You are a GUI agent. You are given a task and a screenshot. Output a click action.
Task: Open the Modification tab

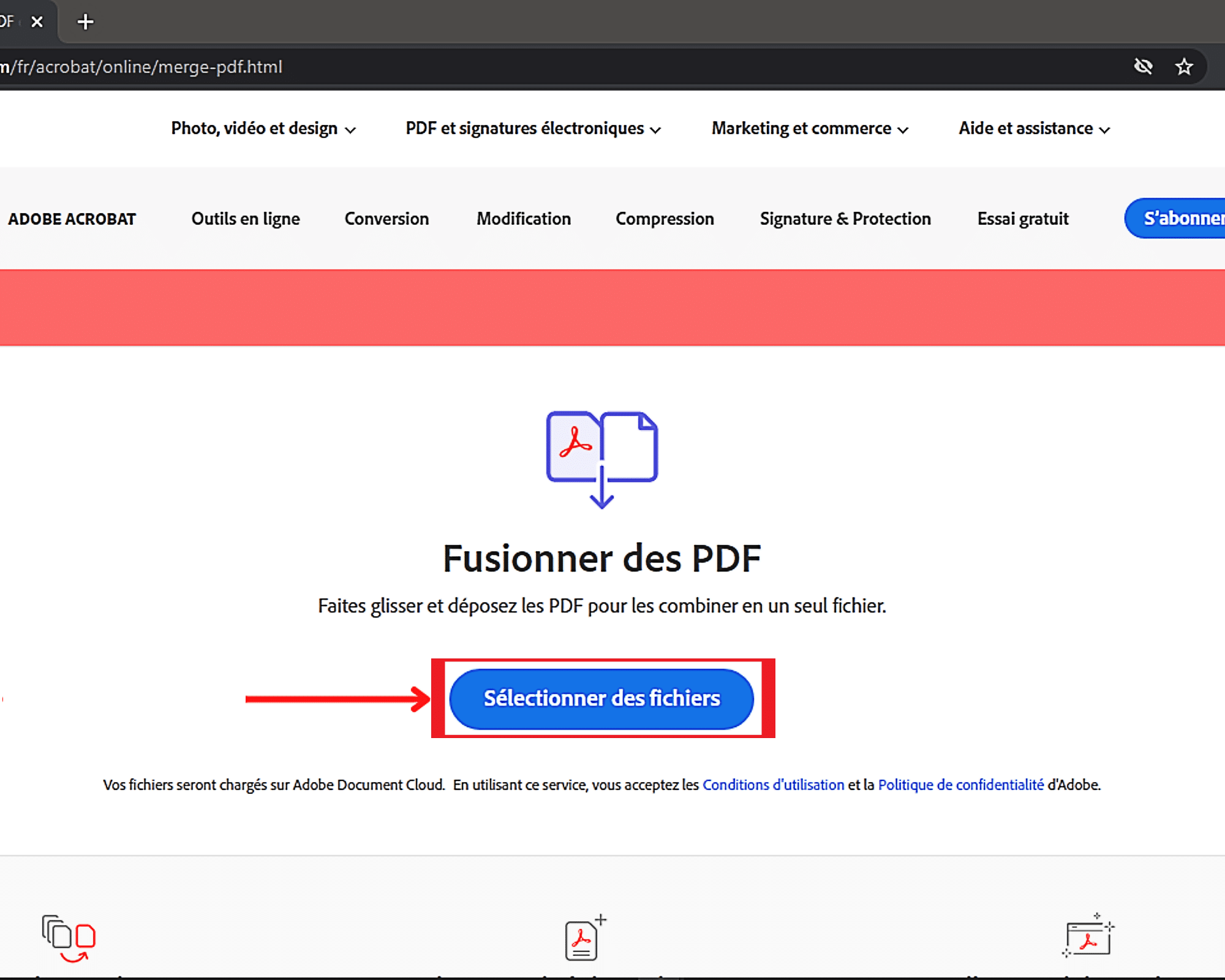(x=524, y=219)
